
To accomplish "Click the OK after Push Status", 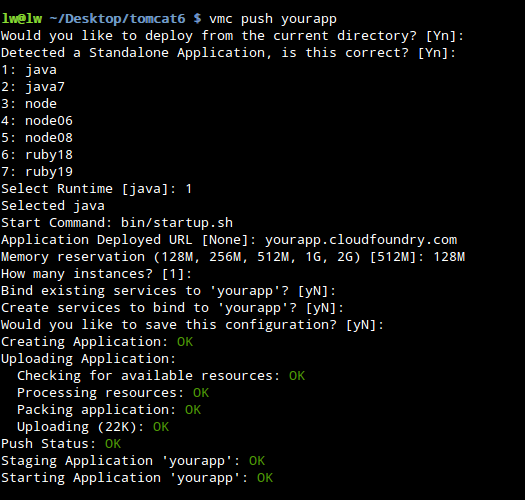I will [113, 444].
